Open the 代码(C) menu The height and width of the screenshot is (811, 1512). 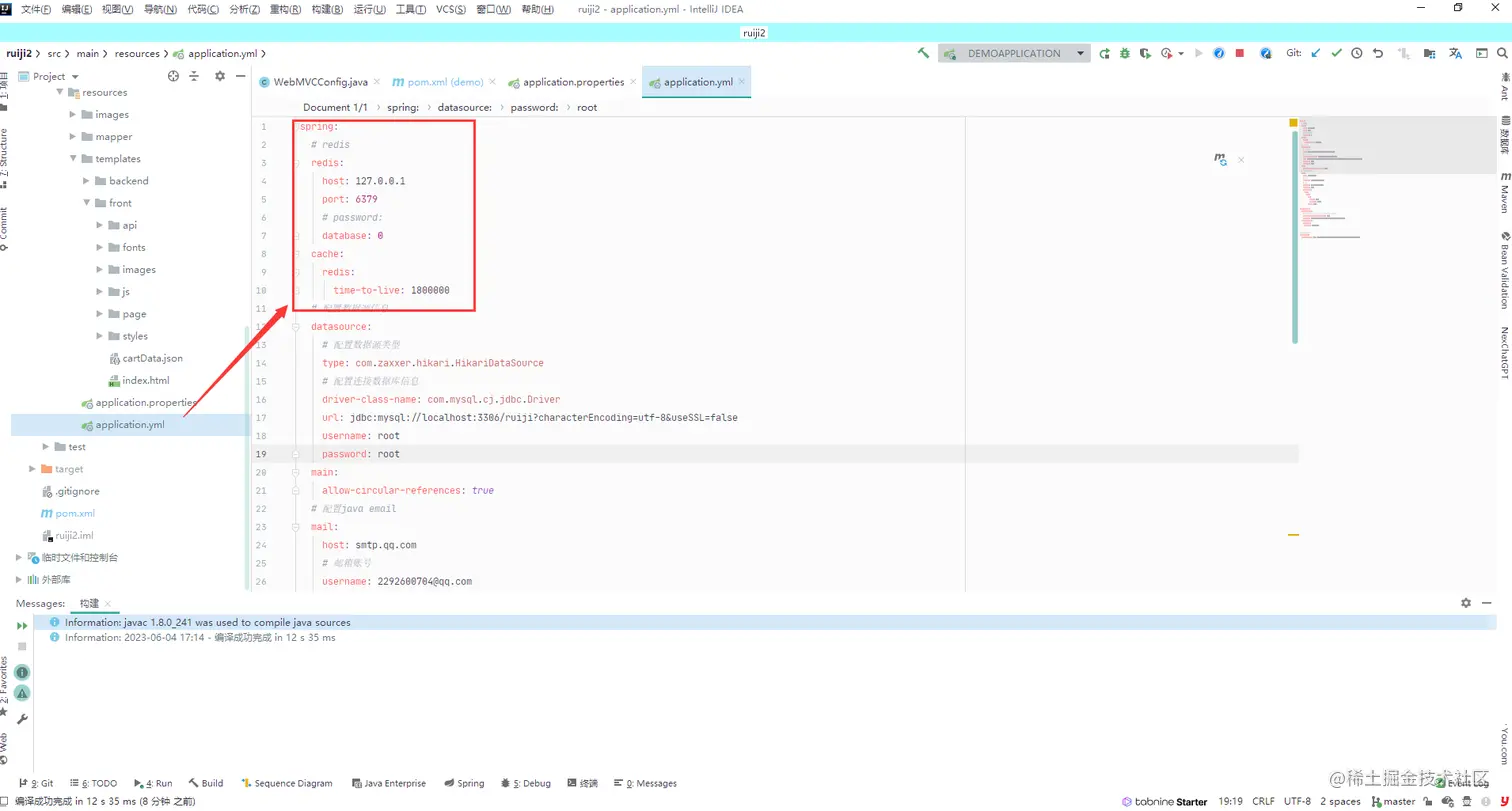[203, 9]
